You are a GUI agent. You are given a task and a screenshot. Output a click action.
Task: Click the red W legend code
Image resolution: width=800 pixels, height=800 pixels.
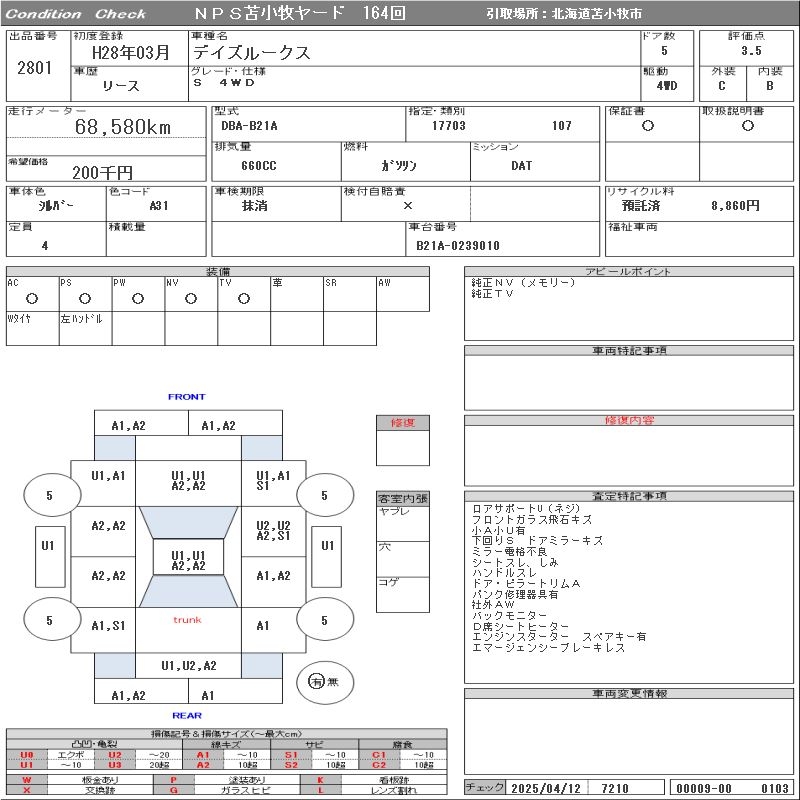(27, 780)
